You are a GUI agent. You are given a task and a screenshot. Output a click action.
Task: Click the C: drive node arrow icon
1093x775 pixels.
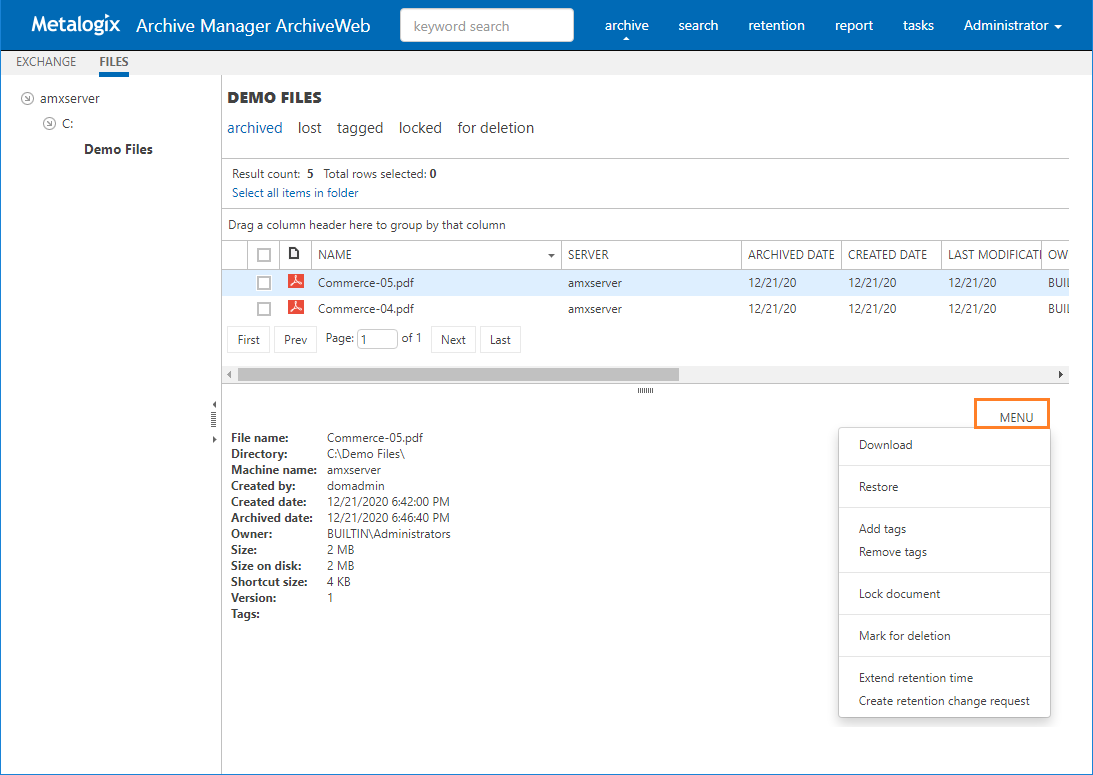click(x=49, y=124)
